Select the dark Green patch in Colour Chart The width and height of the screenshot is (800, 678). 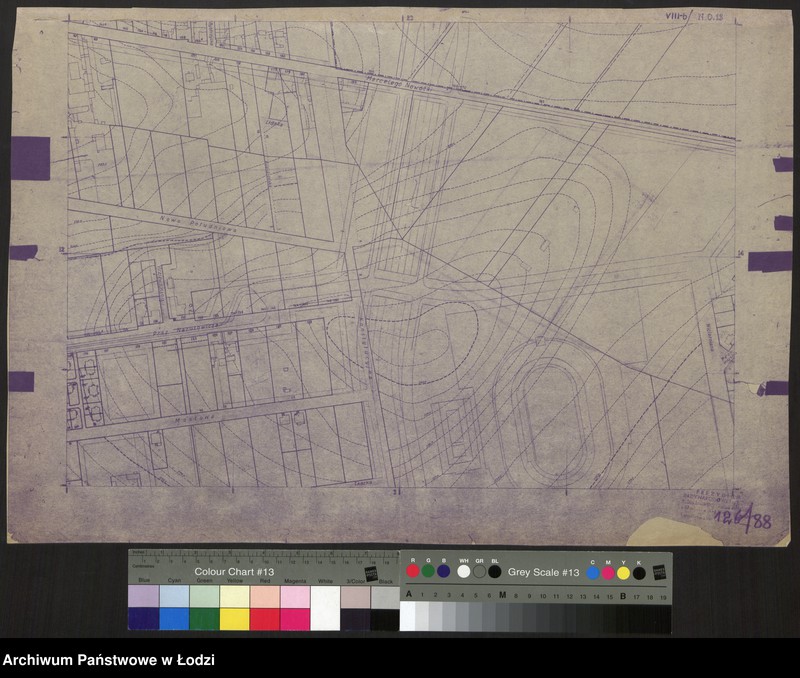click(x=204, y=619)
